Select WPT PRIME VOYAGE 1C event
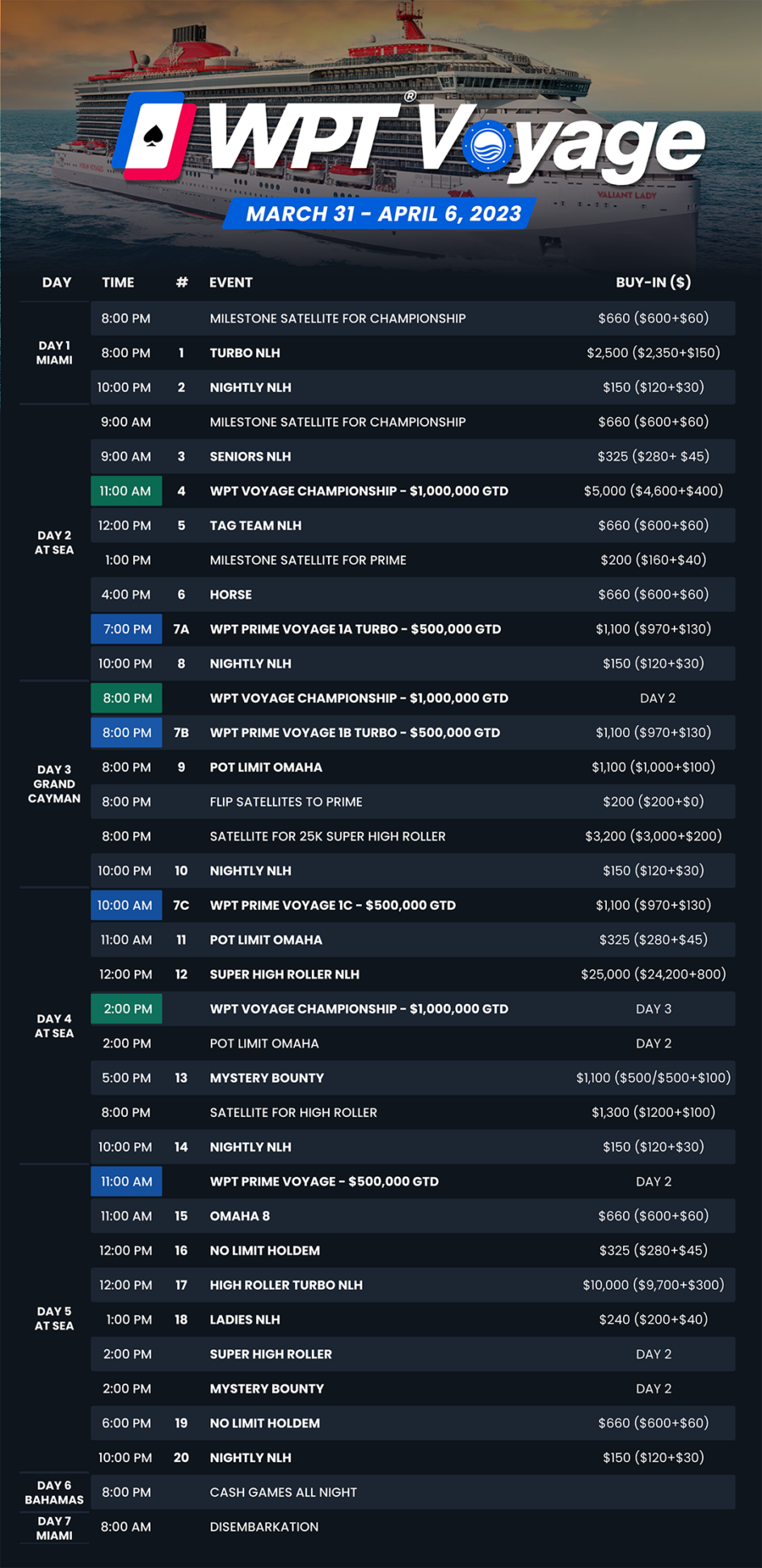 [333, 905]
